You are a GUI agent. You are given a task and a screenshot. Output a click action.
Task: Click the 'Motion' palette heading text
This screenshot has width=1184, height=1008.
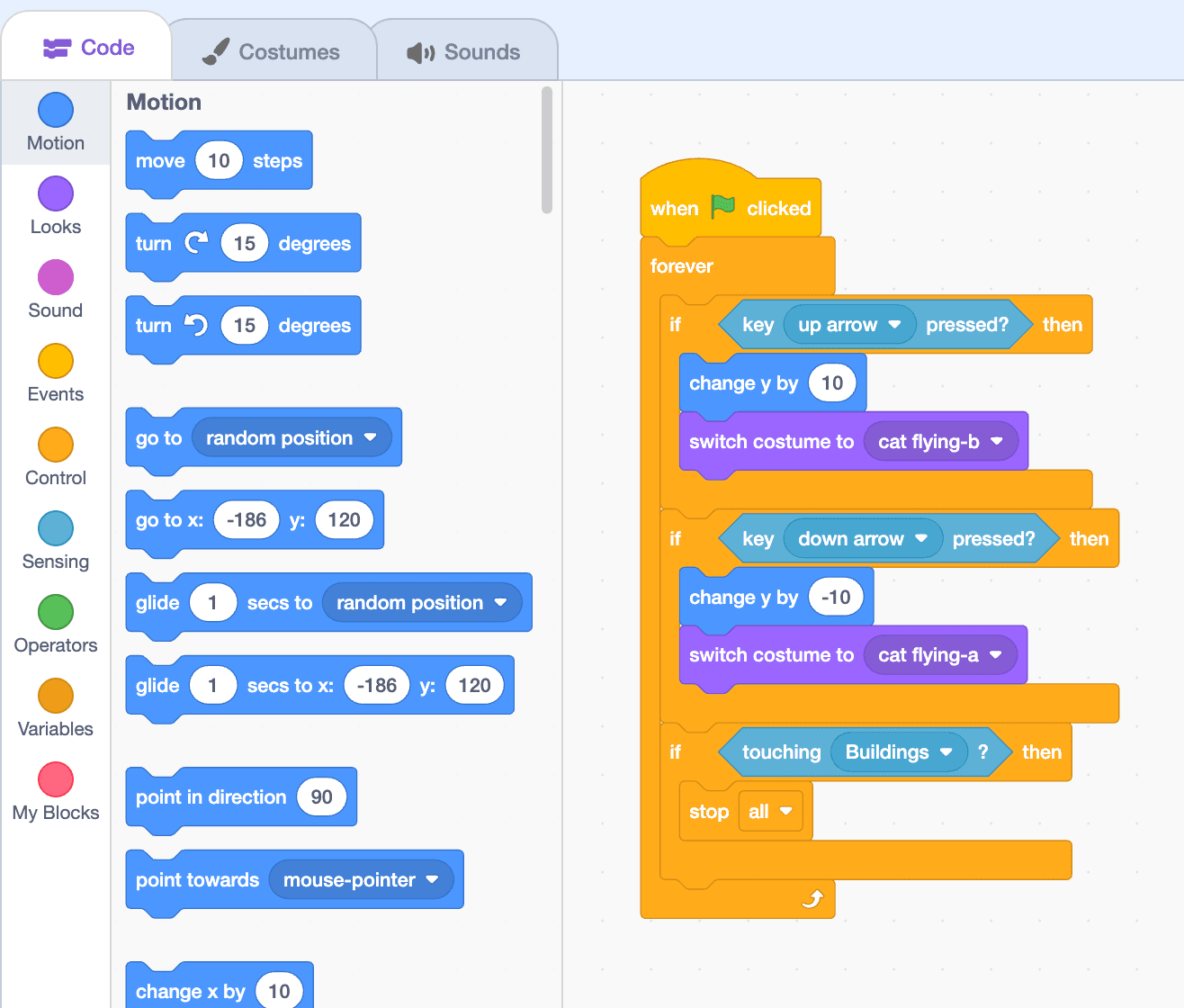tap(164, 103)
